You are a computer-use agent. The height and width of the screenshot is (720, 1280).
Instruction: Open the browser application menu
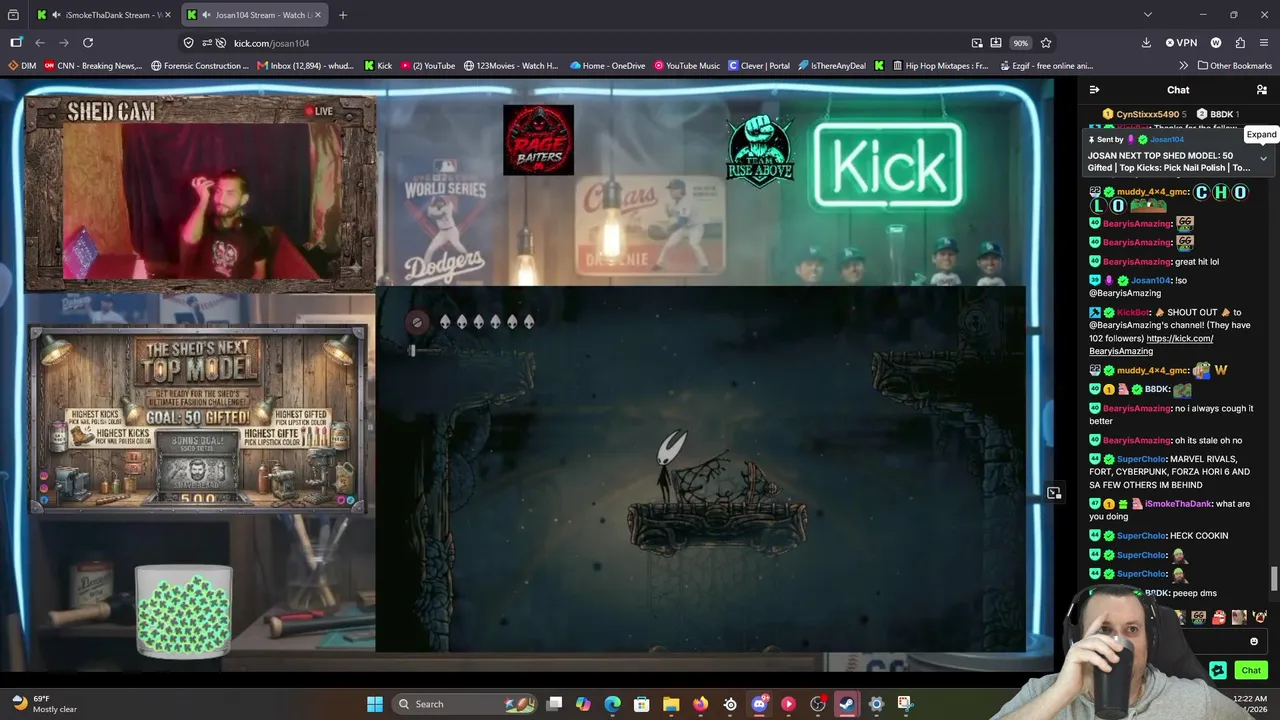point(1265,43)
